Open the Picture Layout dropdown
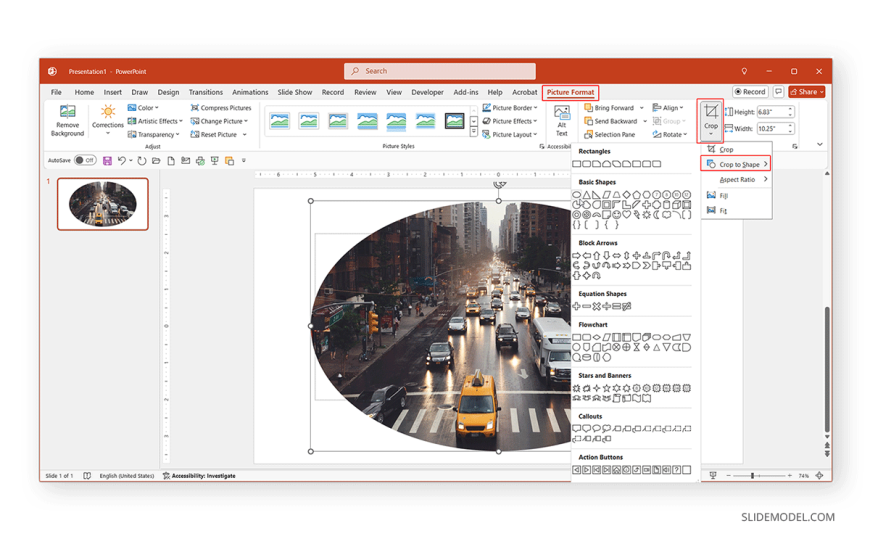The height and width of the screenshot is (539, 870). (510, 134)
